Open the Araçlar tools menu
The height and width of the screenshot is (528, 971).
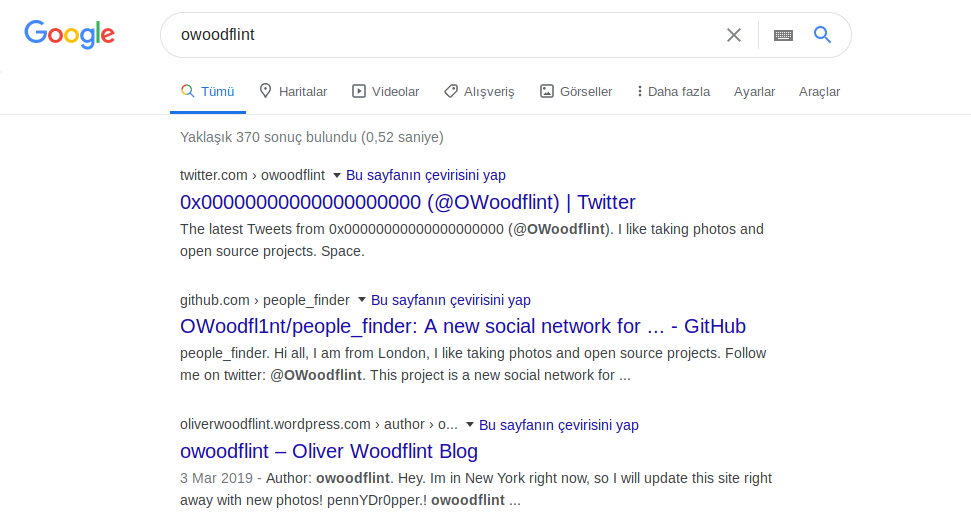pos(819,91)
